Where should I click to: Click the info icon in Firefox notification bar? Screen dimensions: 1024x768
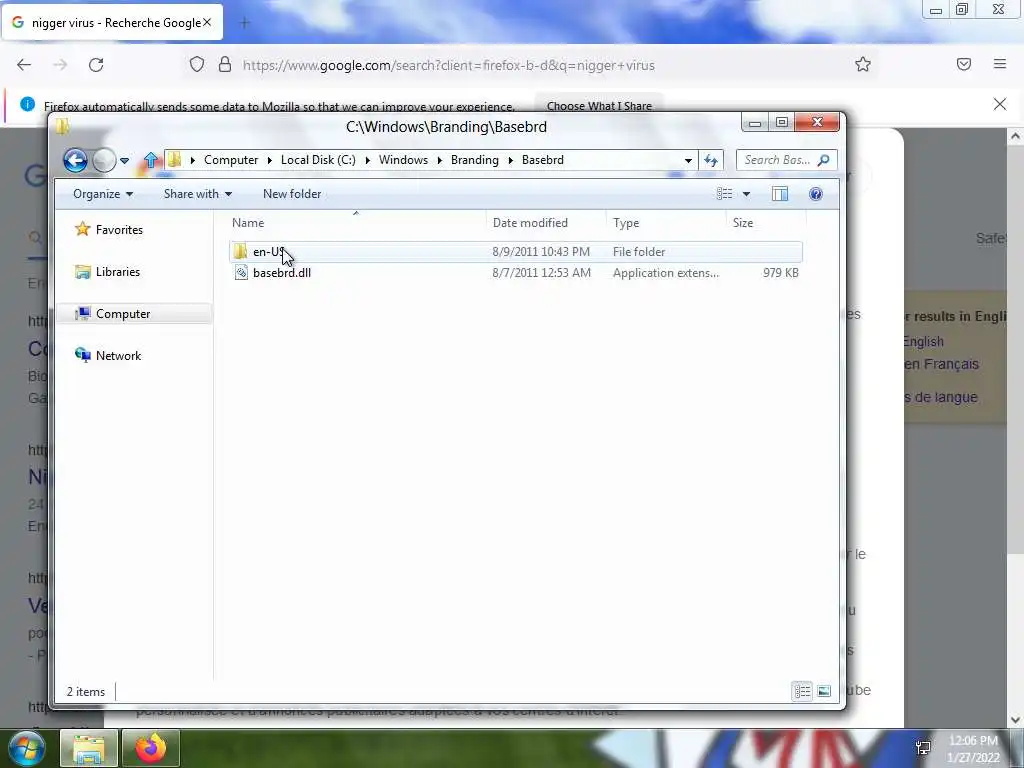[x=27, y=104]
